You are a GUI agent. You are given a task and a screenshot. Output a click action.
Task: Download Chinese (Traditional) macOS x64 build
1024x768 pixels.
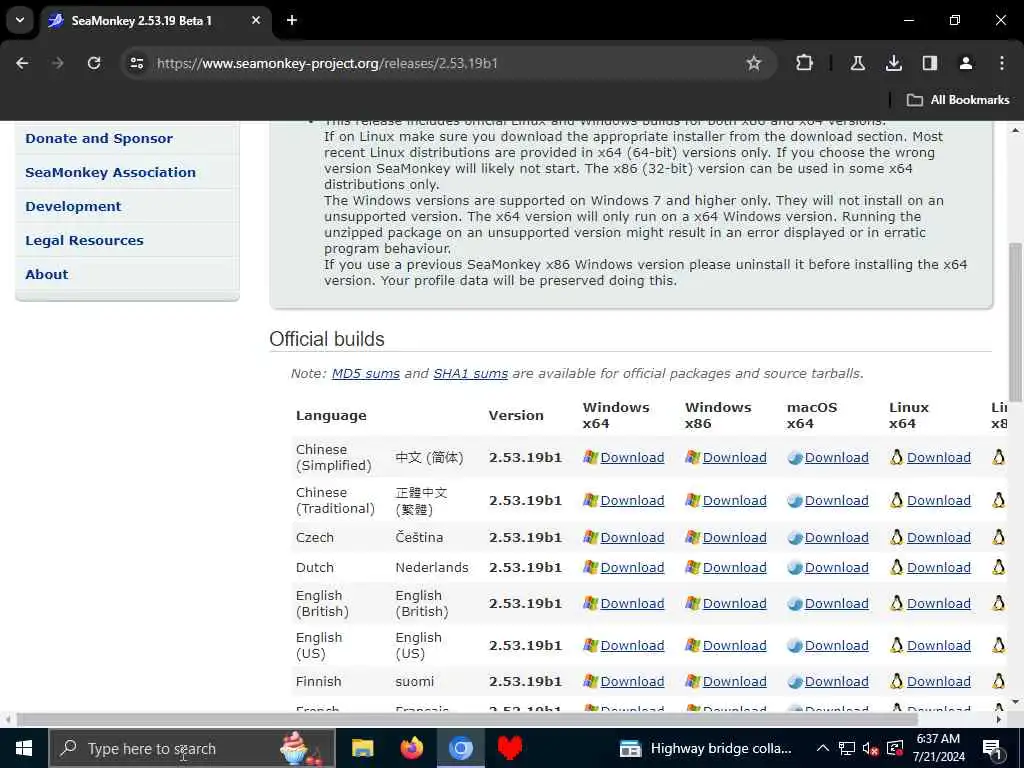[x=837, y=501]
